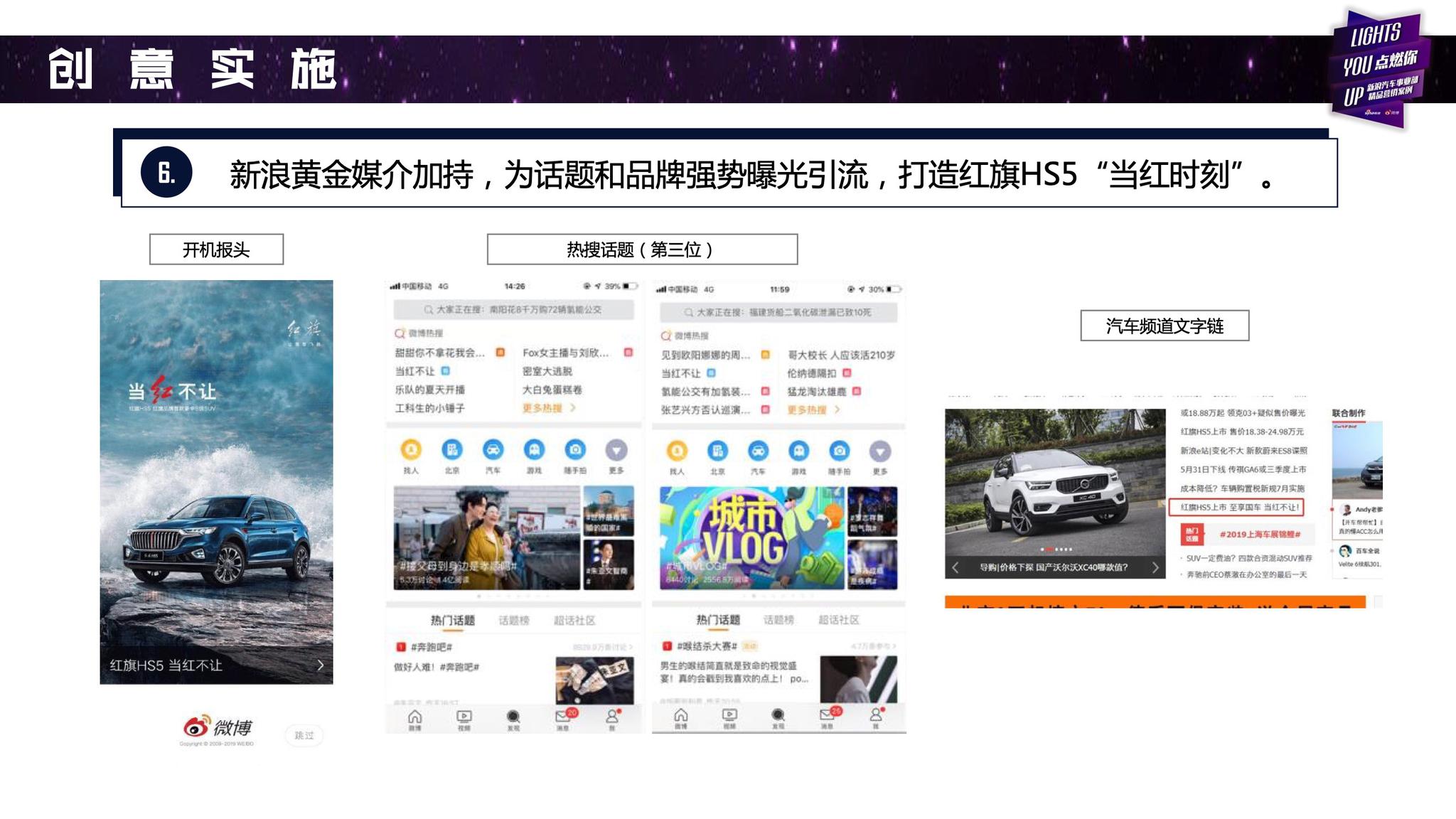This screenshot has width=1456, height=819.
Task: Tap the 游戏 ghost icon in 11:59 screenshot
Action: click(x=798, y=451)
